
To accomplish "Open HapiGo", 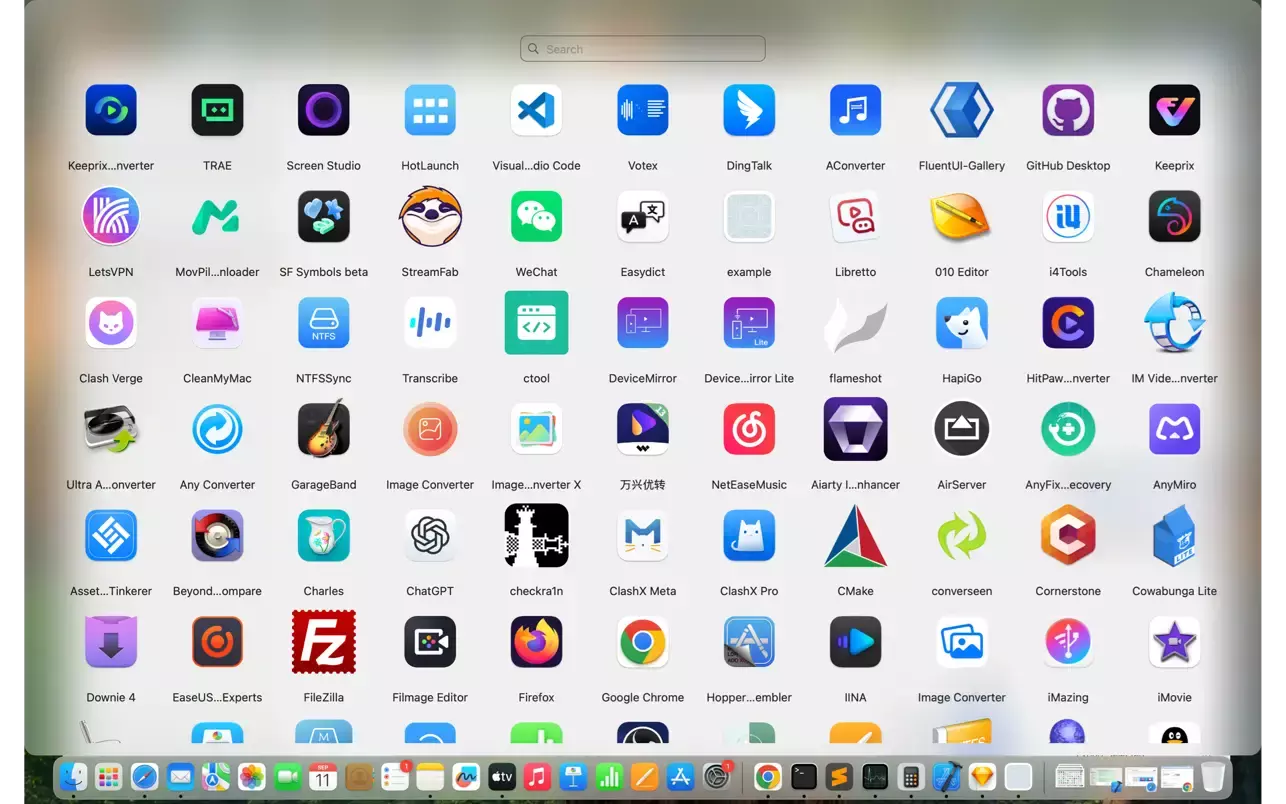I will tap(962, 323).
